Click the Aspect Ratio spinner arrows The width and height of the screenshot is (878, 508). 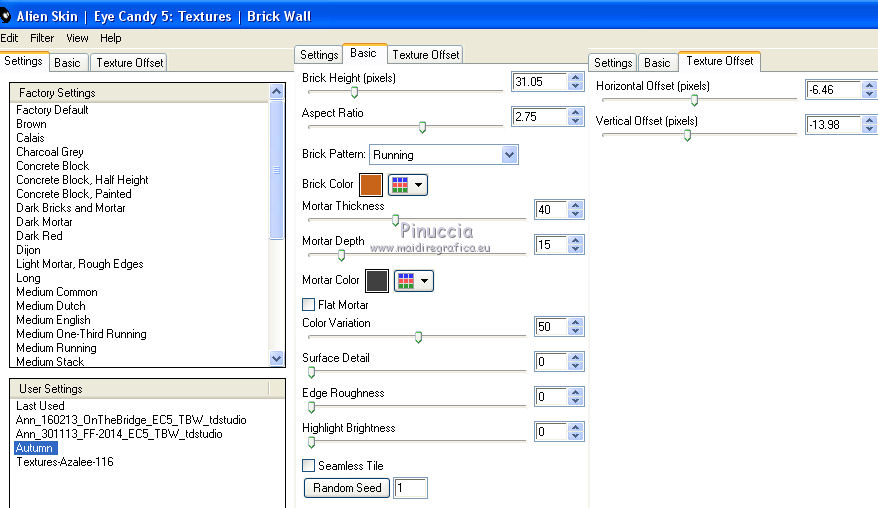pos(576,116)
